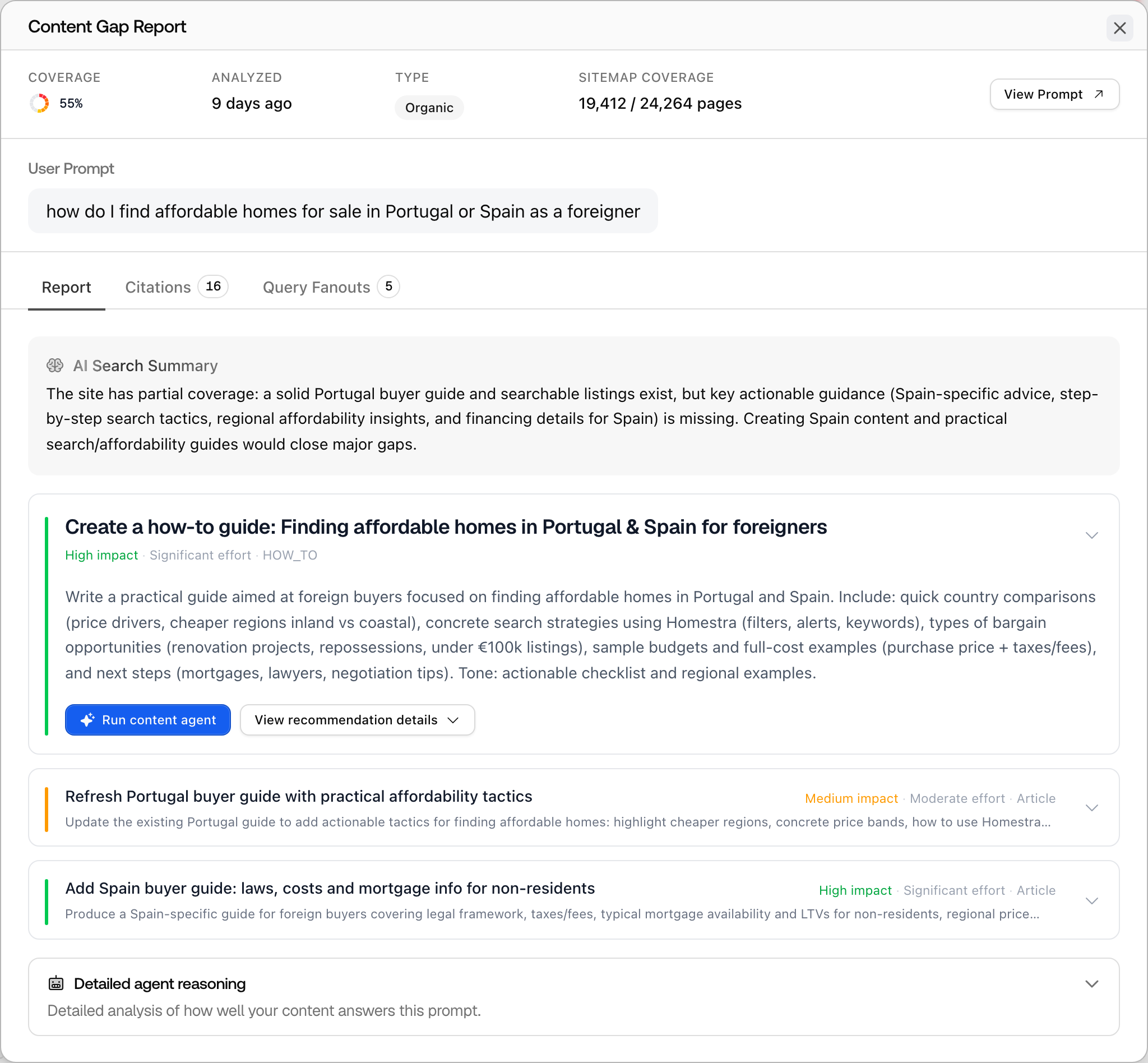This screenshot has height=1063, width=1148.
Task: Run content agent for the how-to guide
Action: click(148, 719)
